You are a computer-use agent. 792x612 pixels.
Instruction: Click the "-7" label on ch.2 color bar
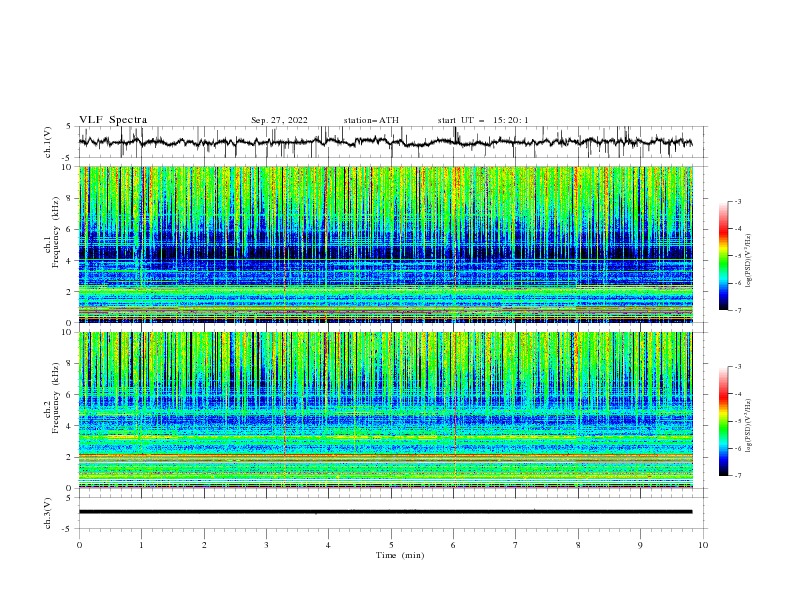737,476
